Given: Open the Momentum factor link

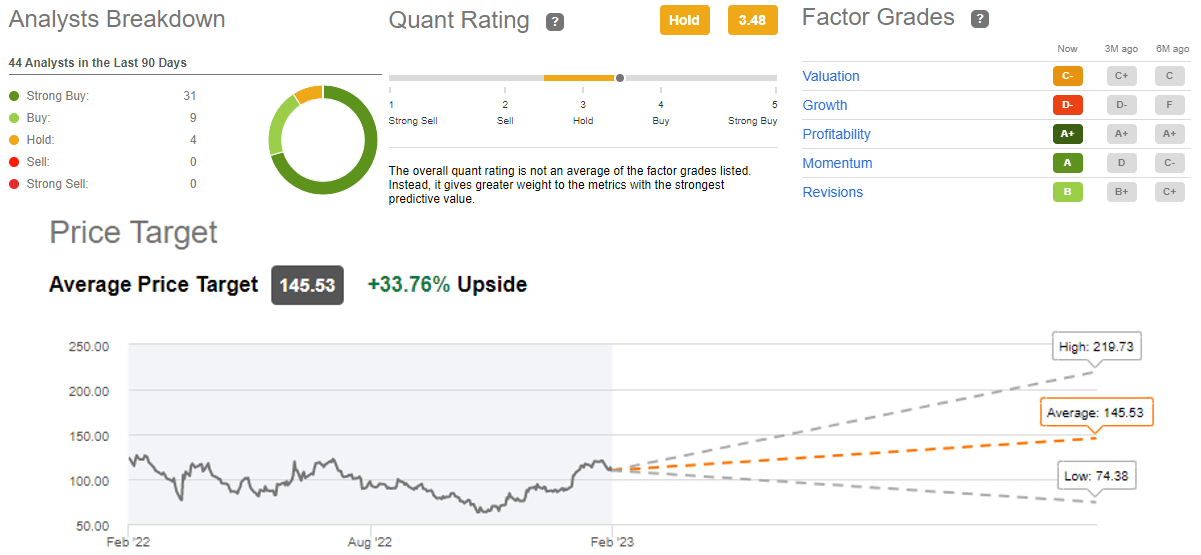Looking at the screenshot, I should [x=837, y=163].
